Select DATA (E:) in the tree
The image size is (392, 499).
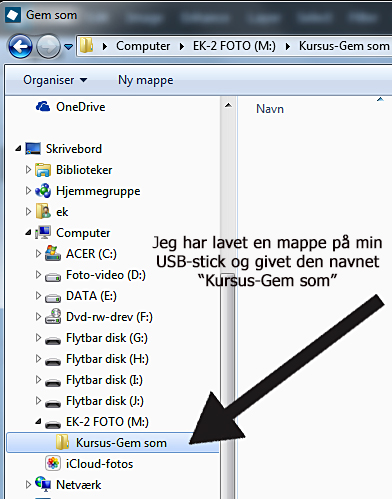(91, 296)
